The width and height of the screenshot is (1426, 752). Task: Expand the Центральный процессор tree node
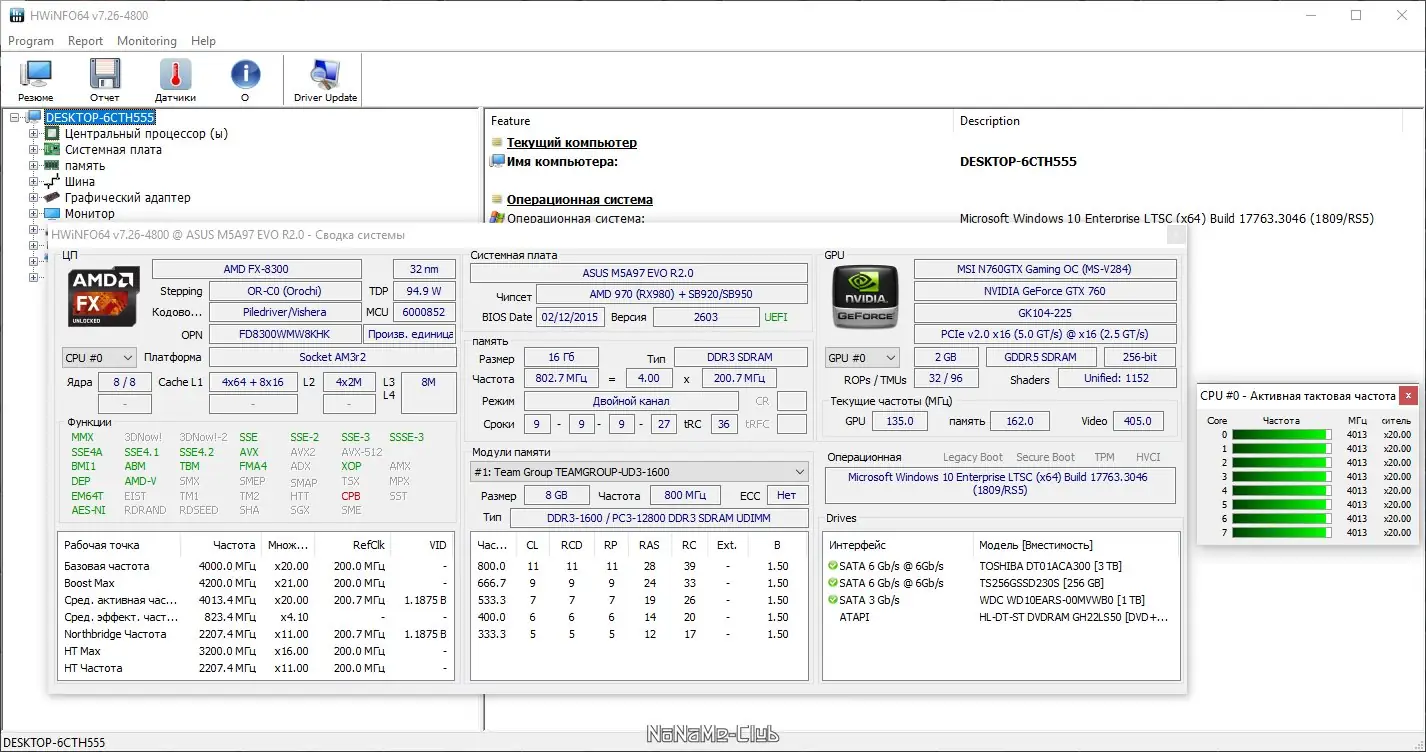pos(34,134)
